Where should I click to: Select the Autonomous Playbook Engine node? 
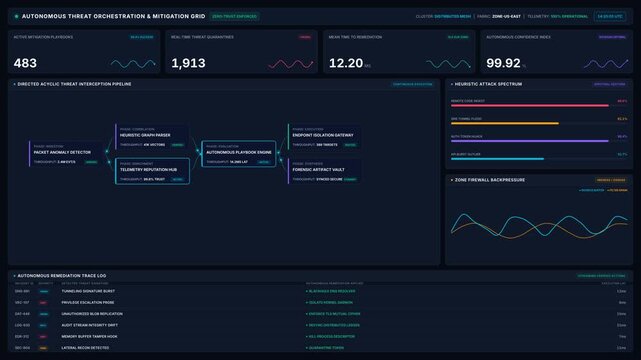point(239,154)
